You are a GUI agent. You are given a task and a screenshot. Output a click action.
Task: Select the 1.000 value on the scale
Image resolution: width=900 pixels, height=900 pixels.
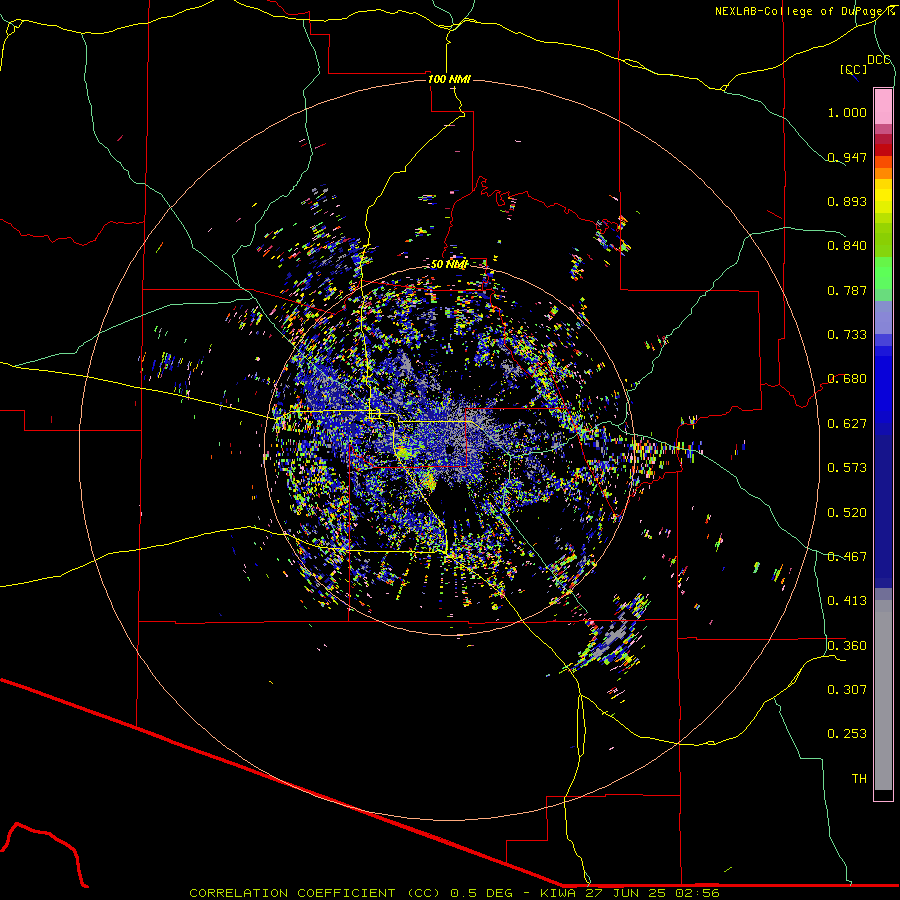(847, 112)
